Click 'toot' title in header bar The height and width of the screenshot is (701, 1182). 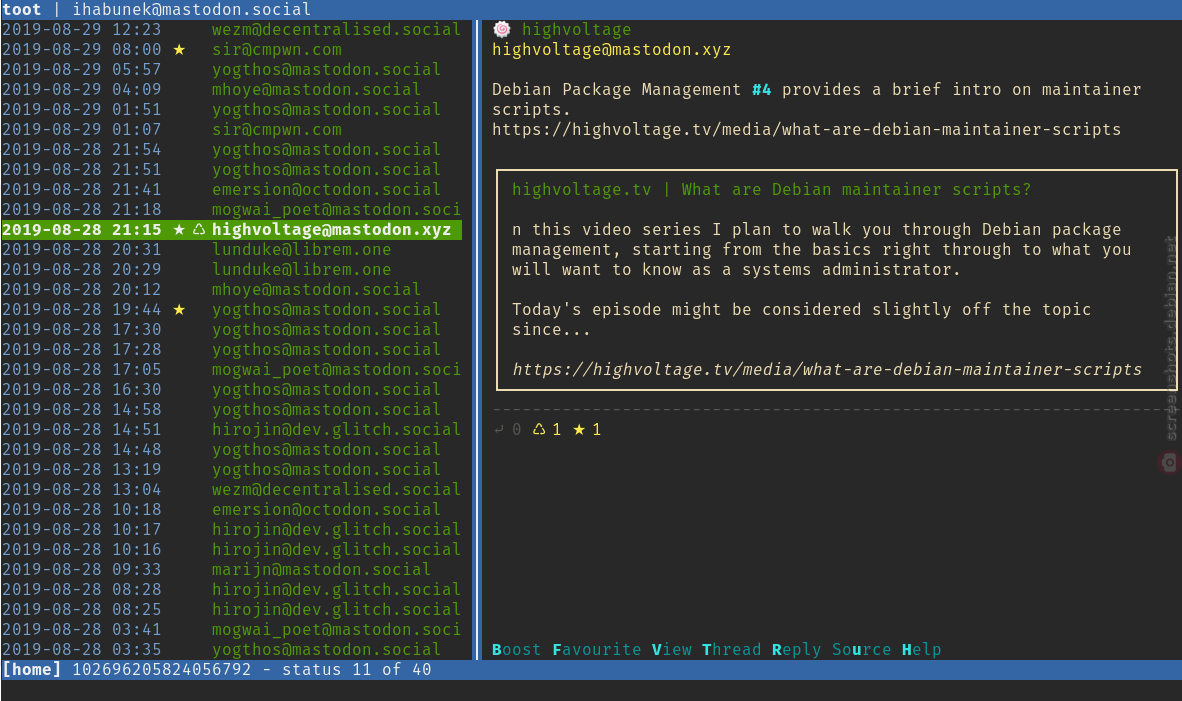(x=22, y=10)
